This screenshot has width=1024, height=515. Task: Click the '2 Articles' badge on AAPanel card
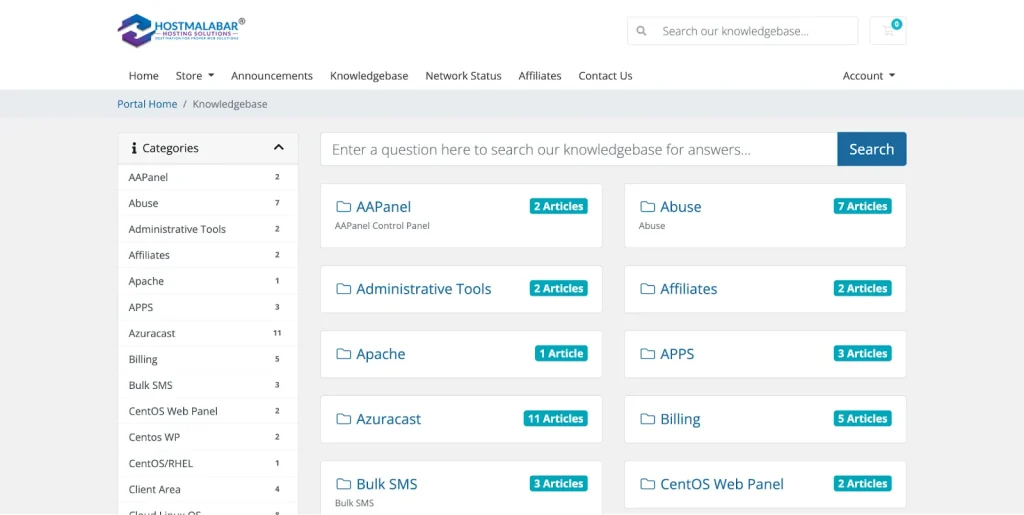[x=558, y=206]
